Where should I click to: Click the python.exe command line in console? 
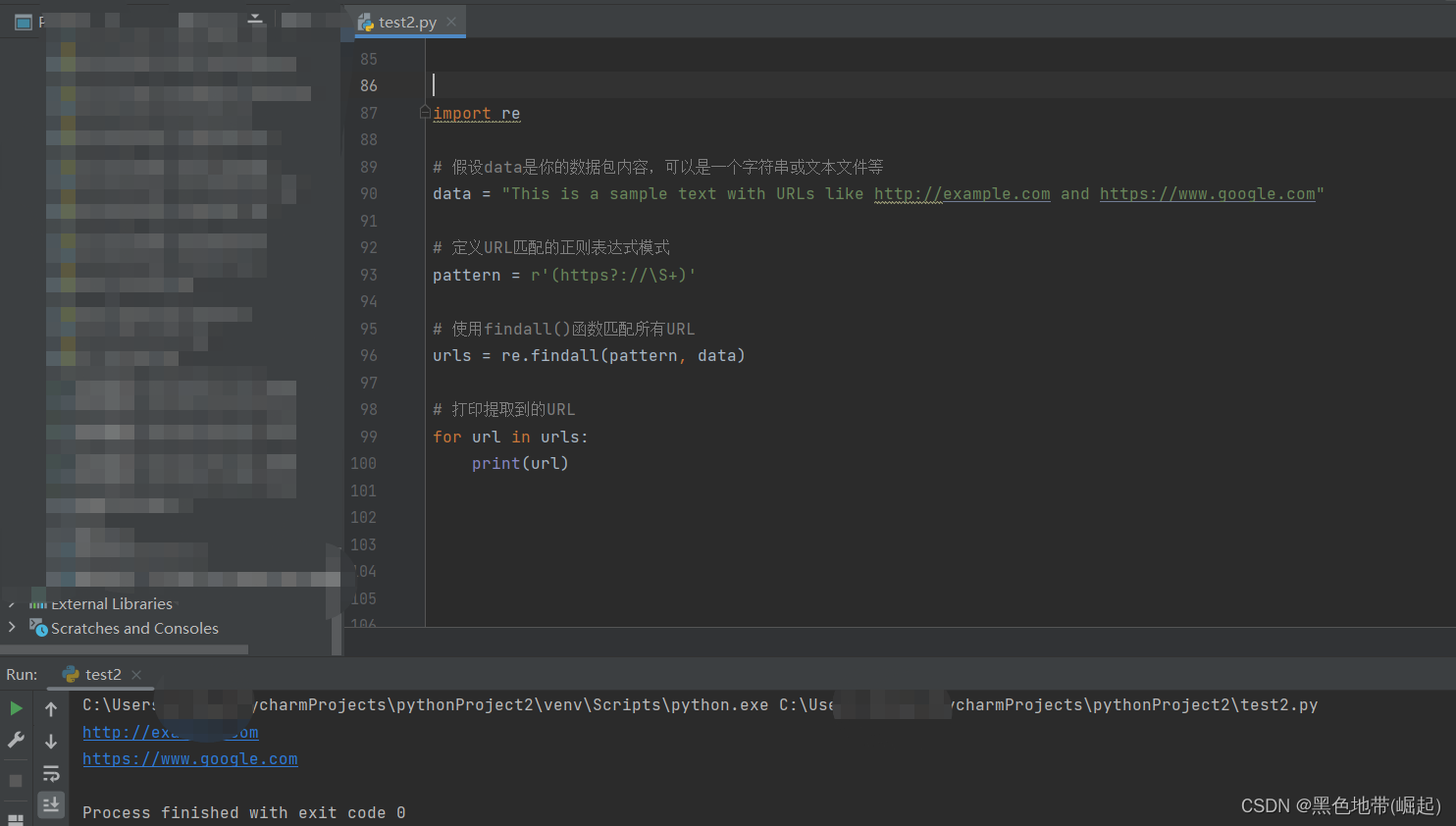pos(701,704)
